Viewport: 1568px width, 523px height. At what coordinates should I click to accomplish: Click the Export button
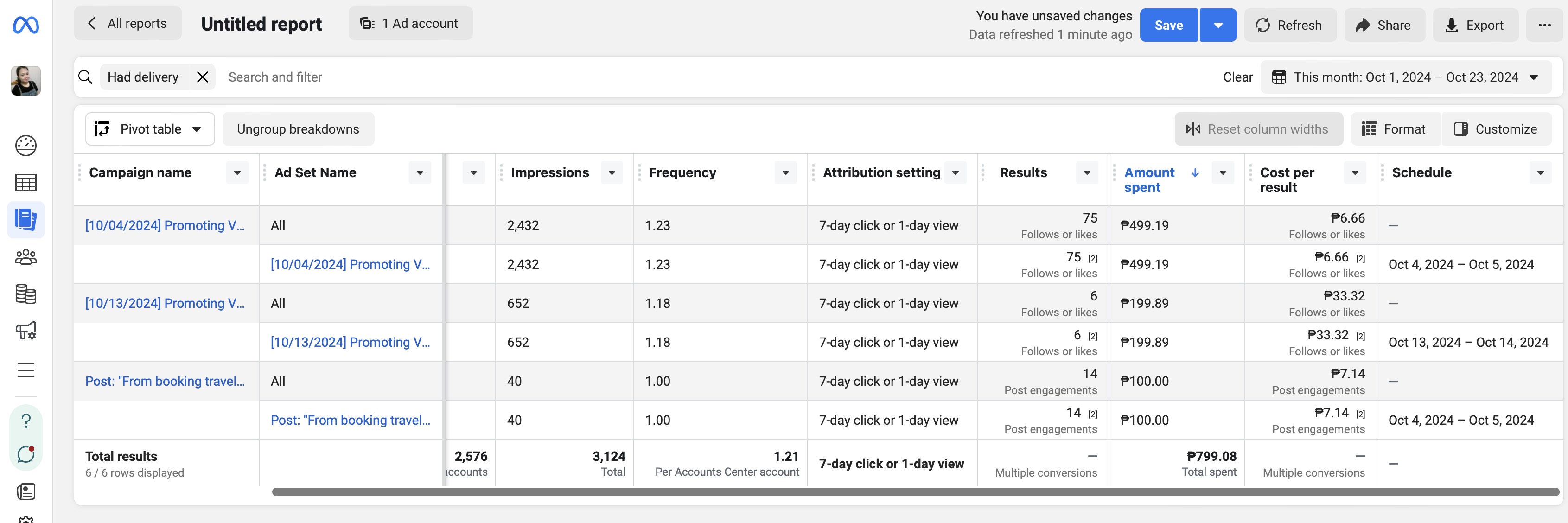click(x=1475, y=25)
